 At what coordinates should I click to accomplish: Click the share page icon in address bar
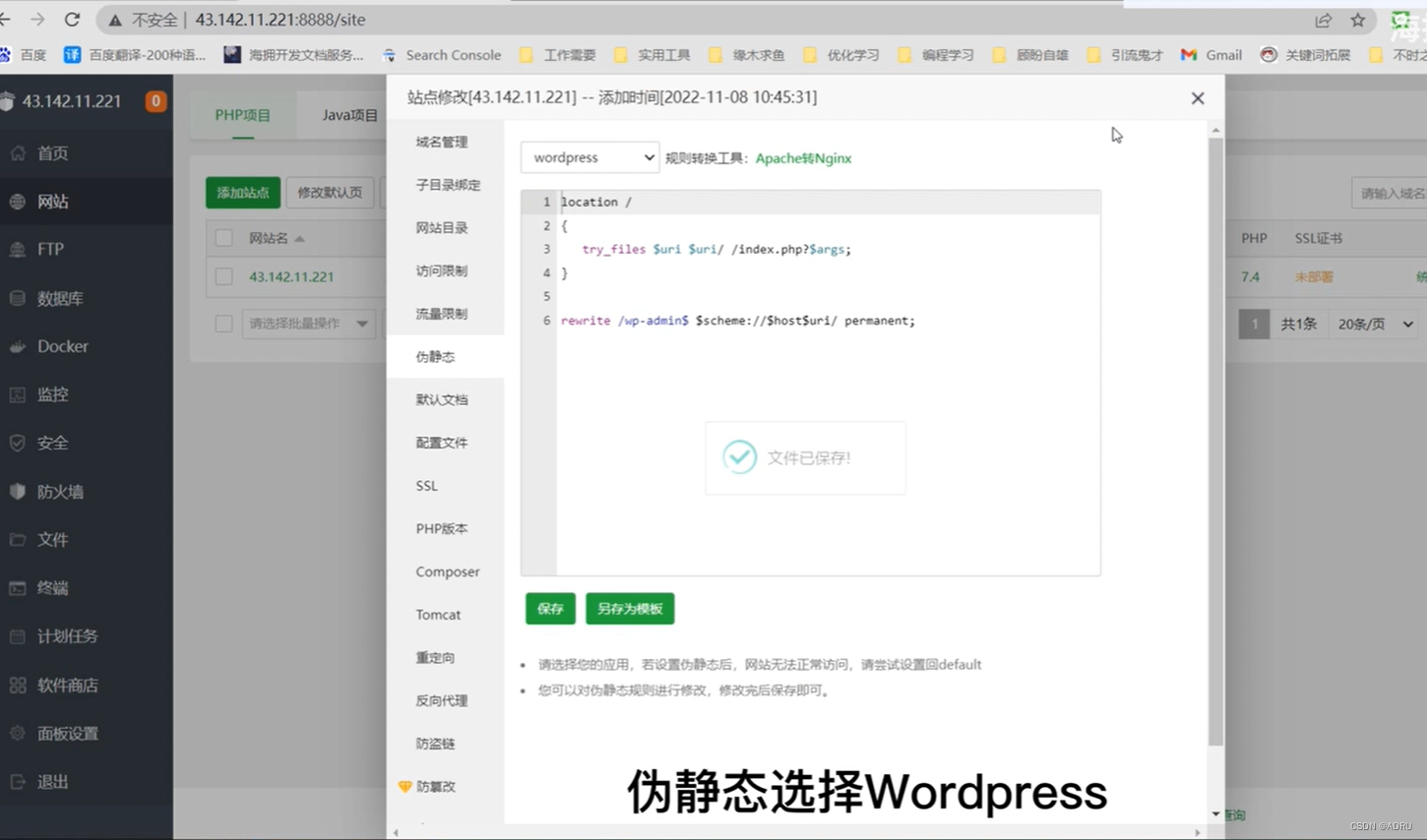click(1324, 20)
